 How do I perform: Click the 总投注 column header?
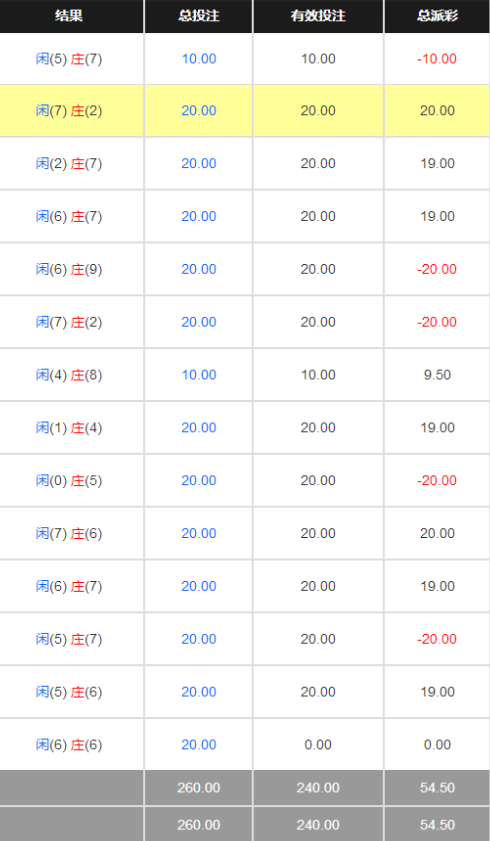(x=198, y=16)
